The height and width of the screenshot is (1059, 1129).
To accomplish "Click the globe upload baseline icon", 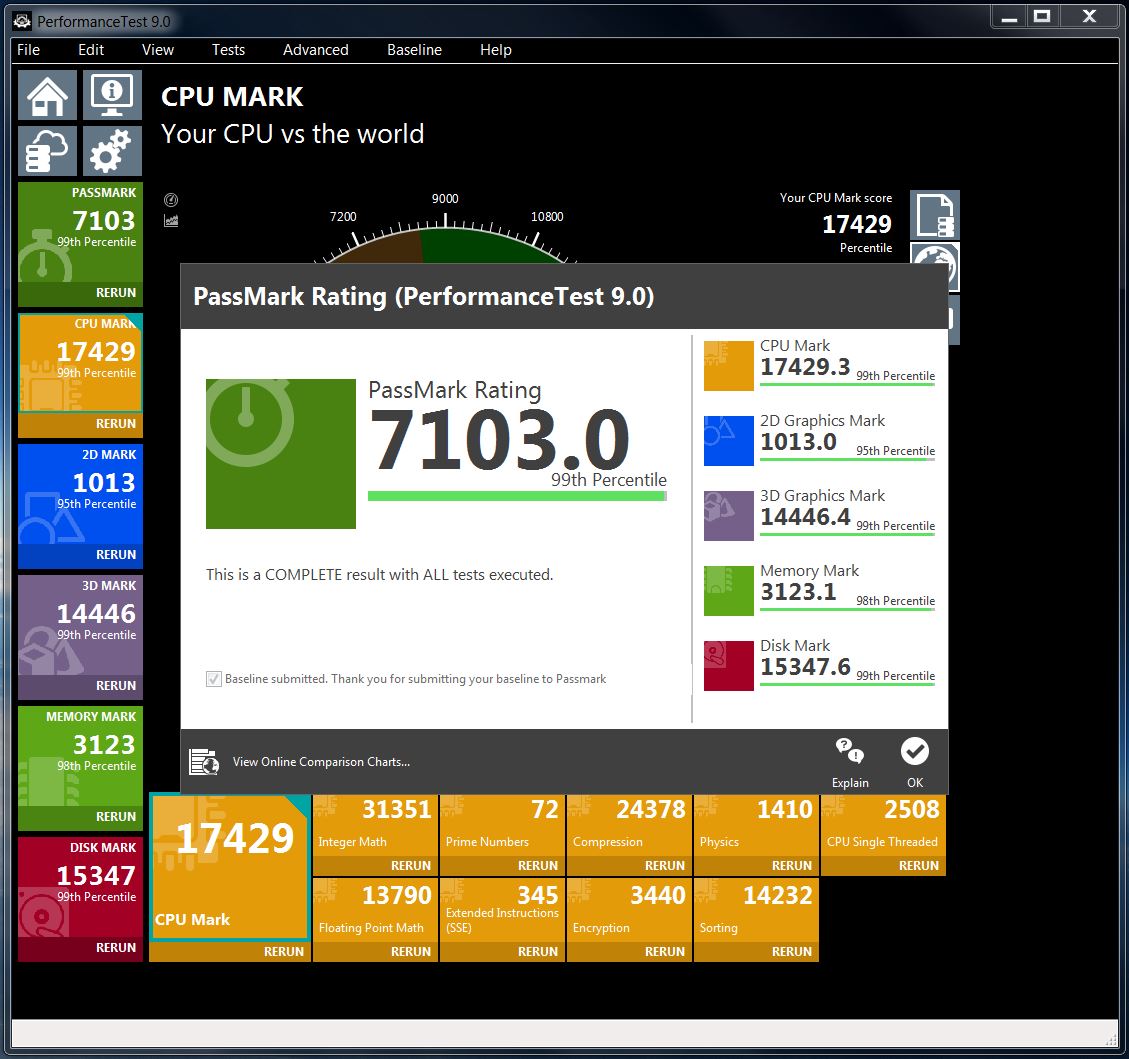I will point(934,266).
